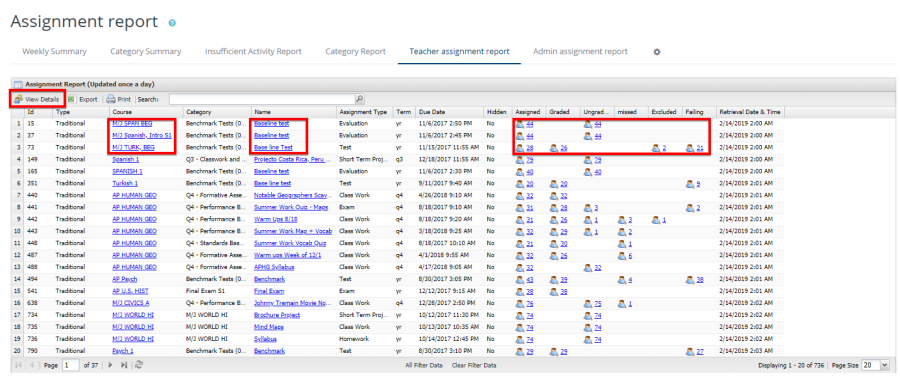This screenshot has height=392, width=900.
Task: Click ungraded students icon for APHG Syllabus
Action: pyautogui.click(x=588, y=267)
